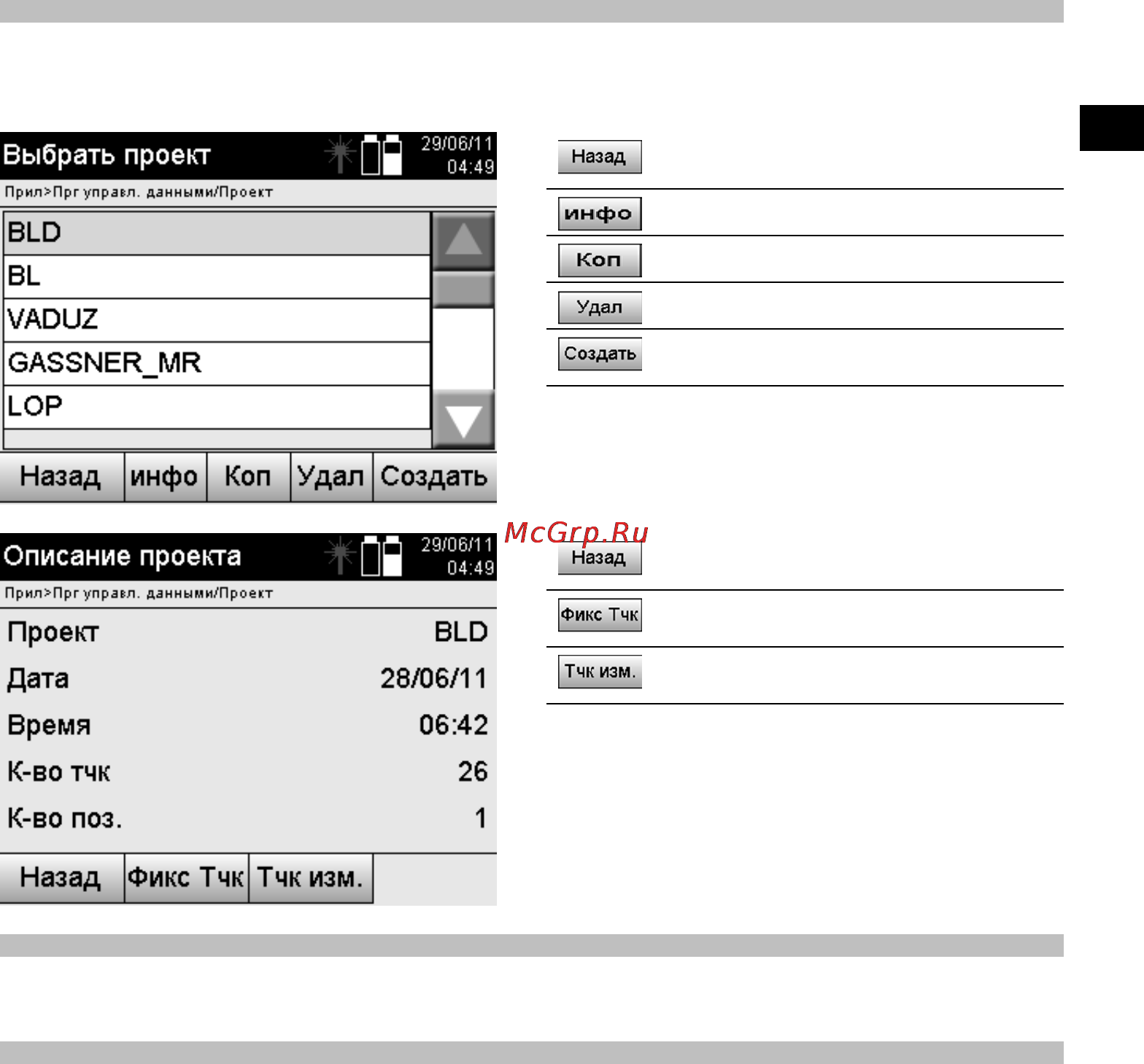Click the Создать legend button on right

coord(600,354)
